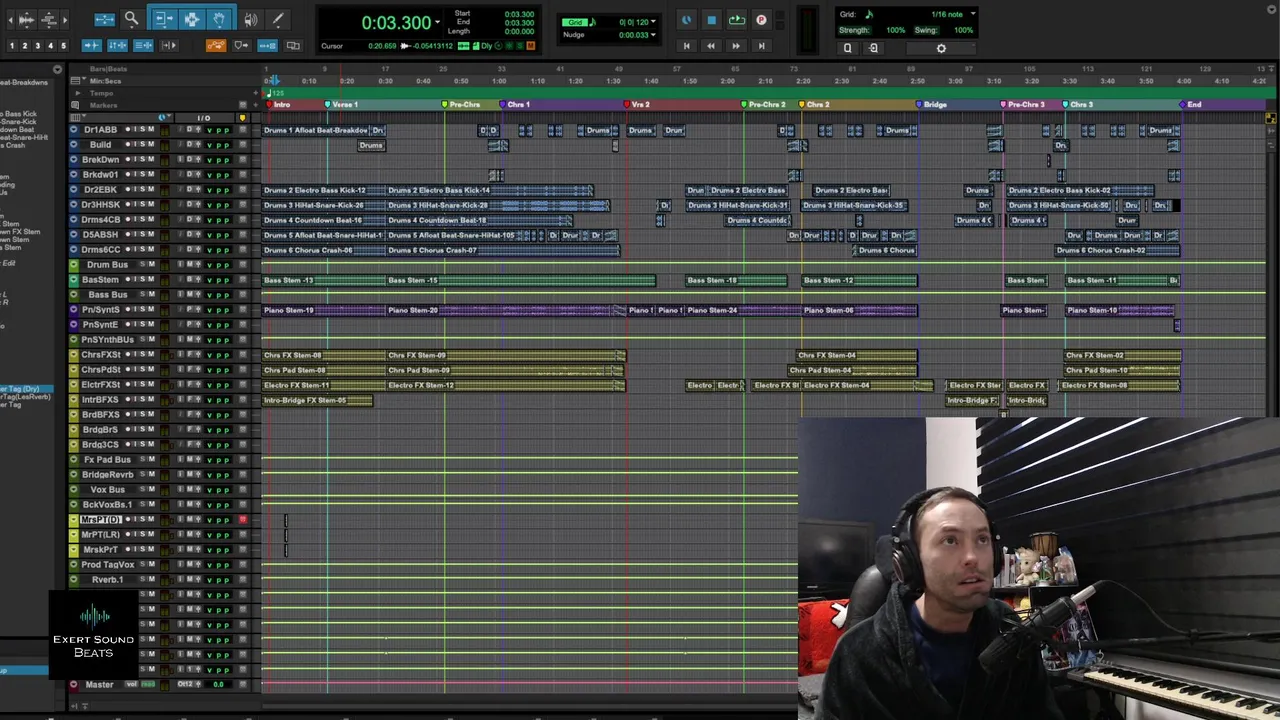Viewport: 1280px width, 720px height.
Task: Recall zoom preset 3
Action: pos(38,46)
